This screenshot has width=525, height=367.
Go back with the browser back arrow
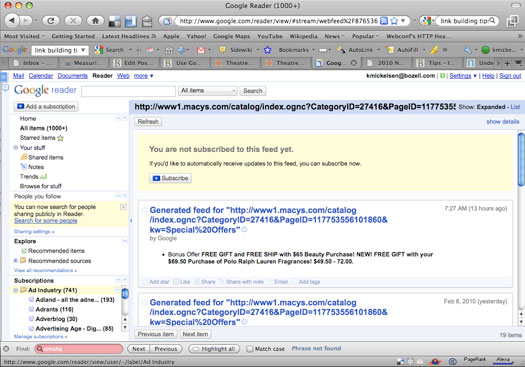tap(12, 21)
